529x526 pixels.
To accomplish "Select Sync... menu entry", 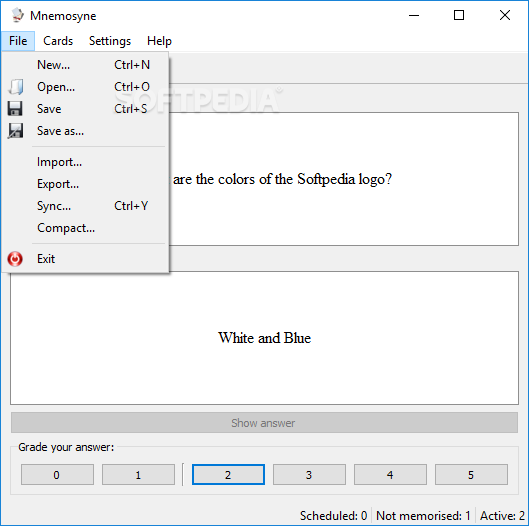I will click(85, 206).
